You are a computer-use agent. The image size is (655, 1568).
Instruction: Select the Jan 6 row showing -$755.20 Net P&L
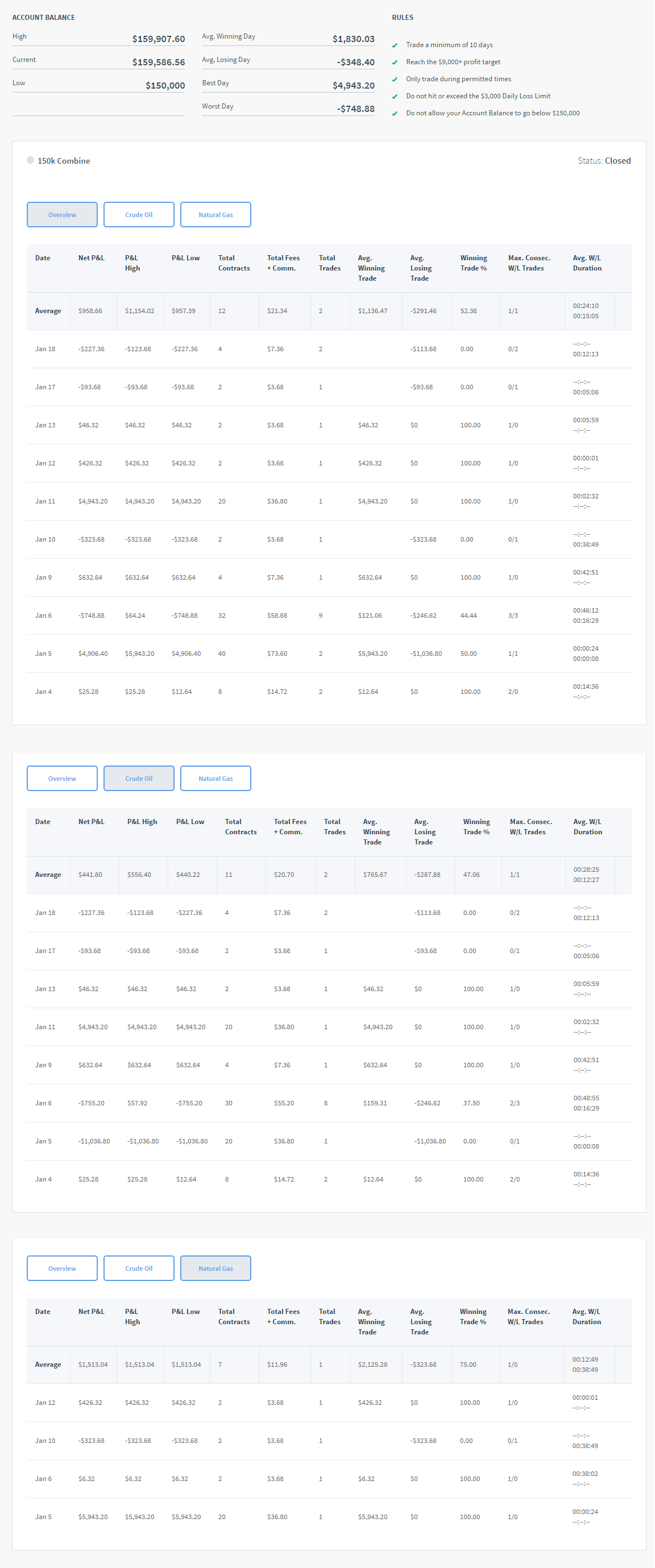coord(329,1103)
